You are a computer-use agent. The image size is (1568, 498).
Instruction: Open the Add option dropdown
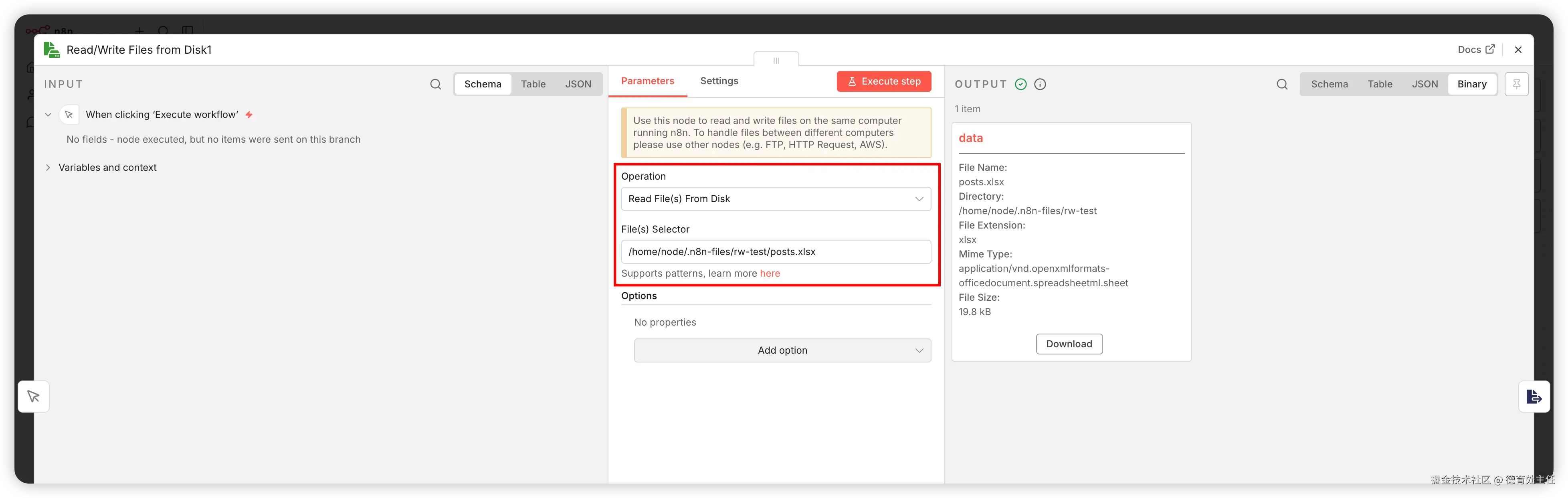[x=782, y=351]
